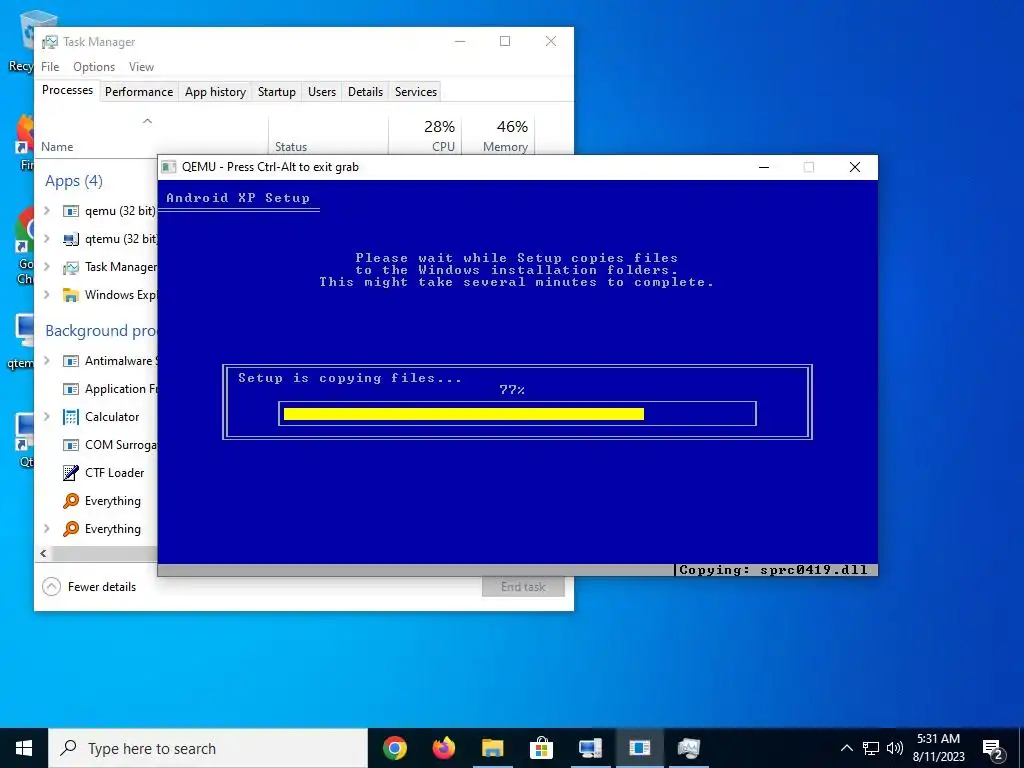Select the Processes tab
Image resolution: width=1024 pixels, height=768 pixels.
tap(67, 90)
